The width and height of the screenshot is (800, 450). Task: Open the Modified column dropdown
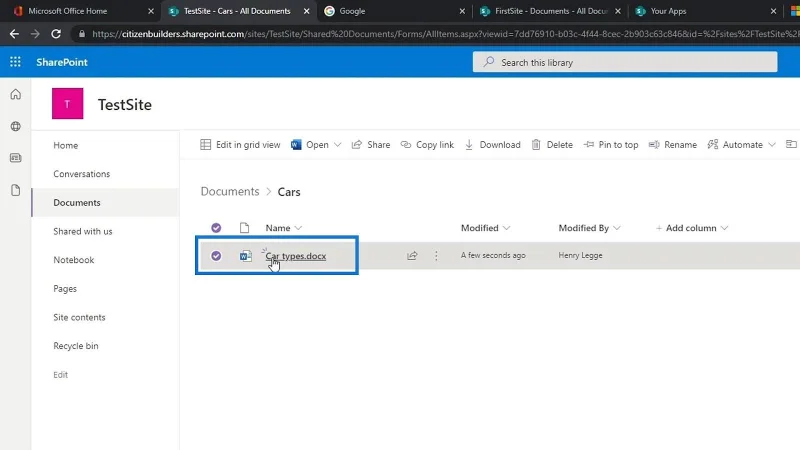[506, 228]
